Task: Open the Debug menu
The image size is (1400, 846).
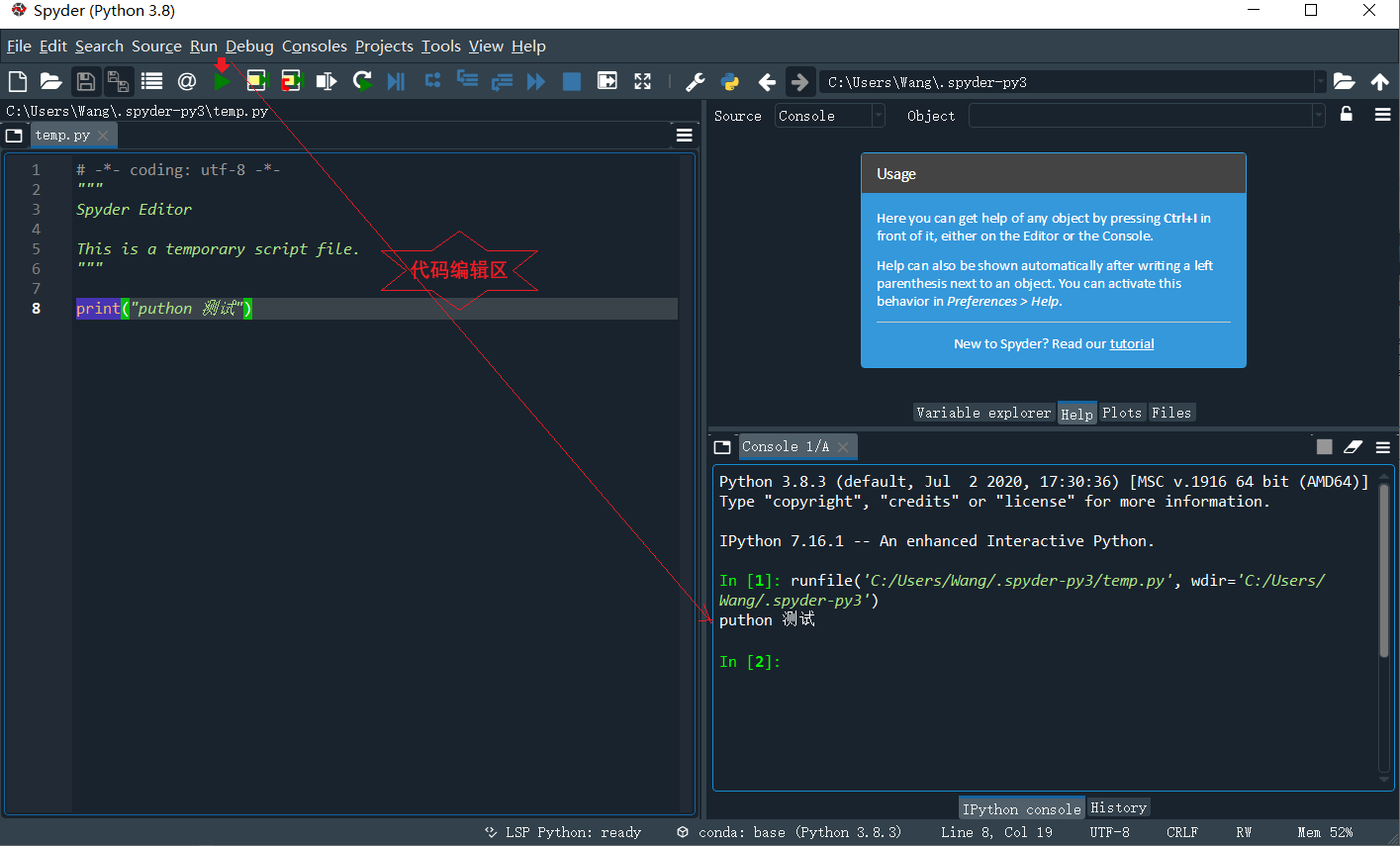Action: pos(249,47)
